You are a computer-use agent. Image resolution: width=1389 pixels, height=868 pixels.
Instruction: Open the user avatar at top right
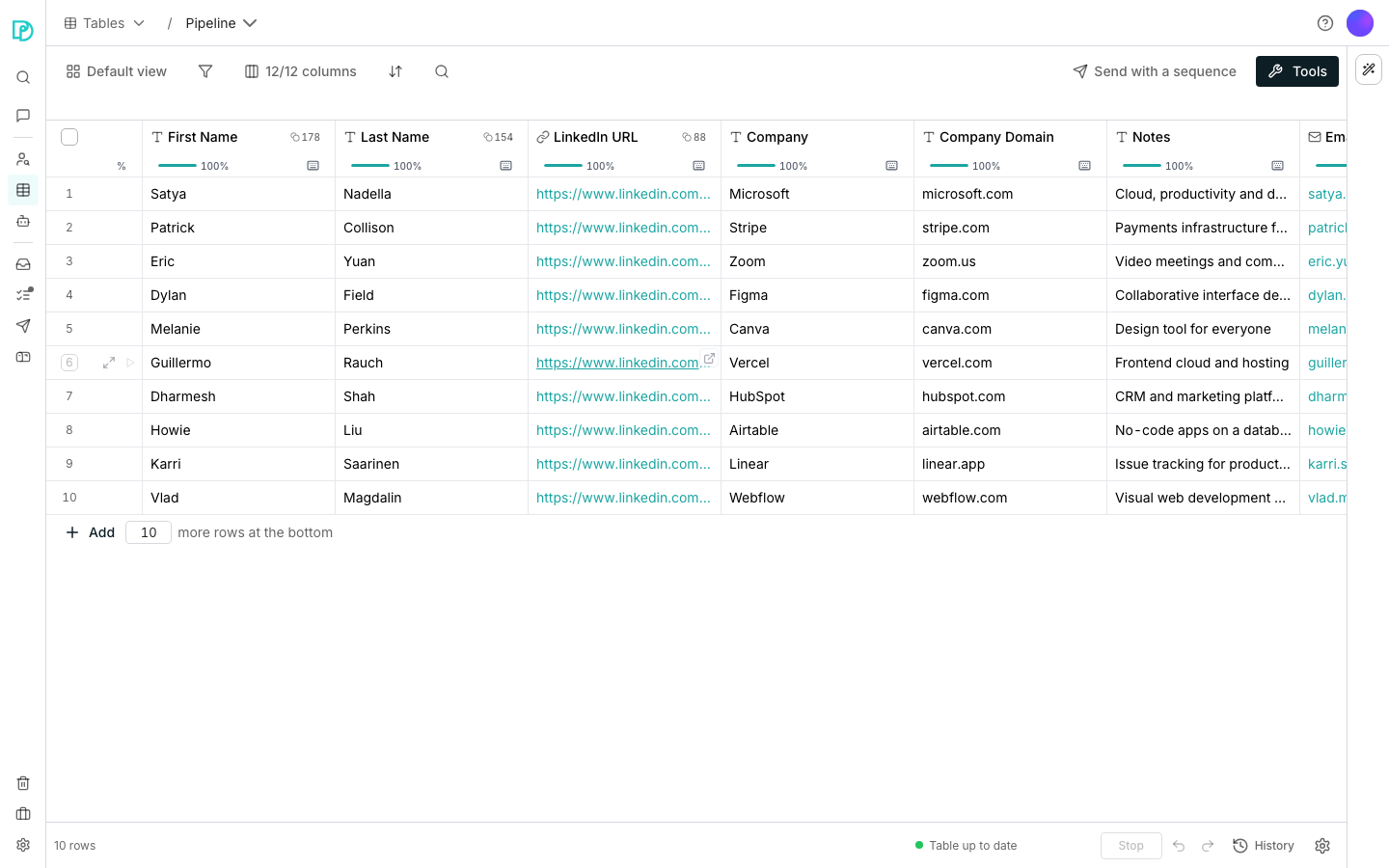pos(1360,23)
